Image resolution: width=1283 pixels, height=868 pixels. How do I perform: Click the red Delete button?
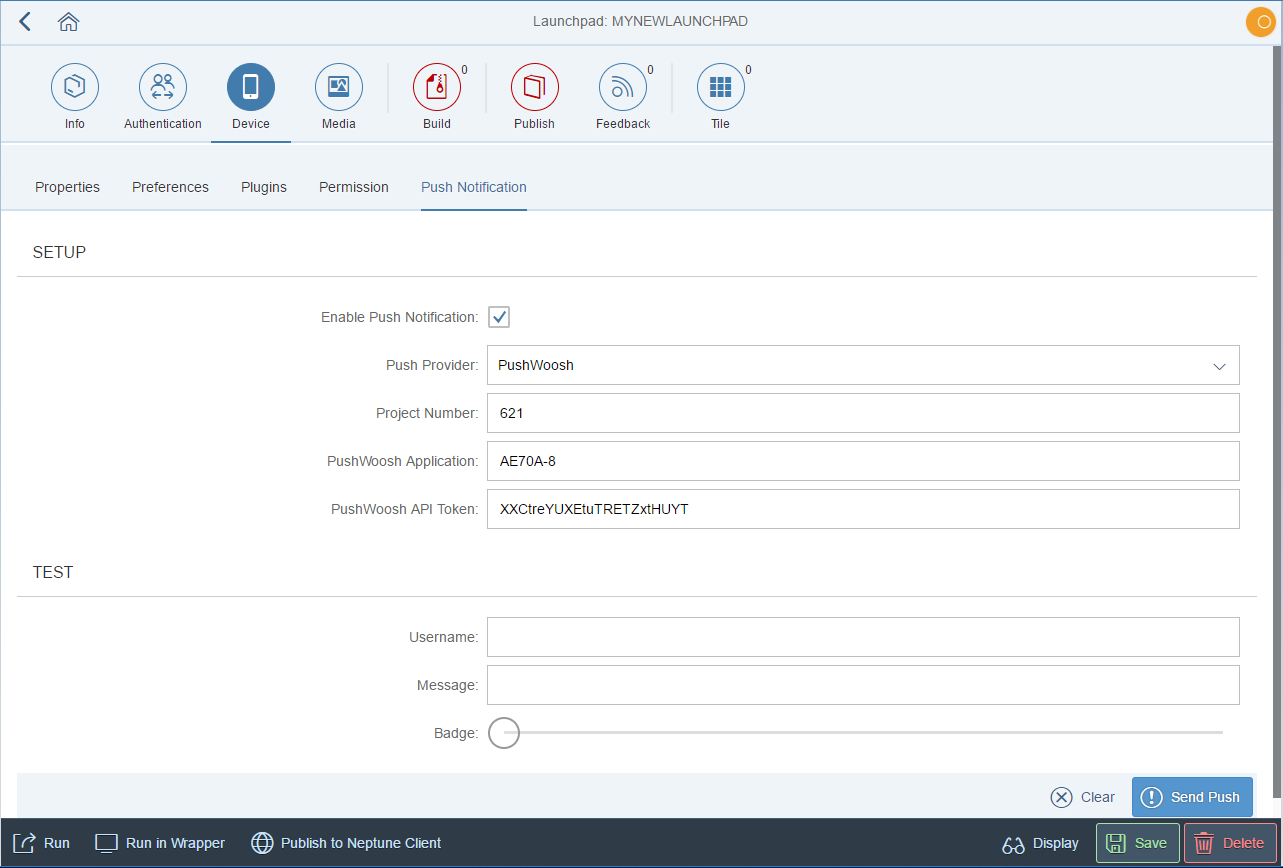click(1230, 843)
